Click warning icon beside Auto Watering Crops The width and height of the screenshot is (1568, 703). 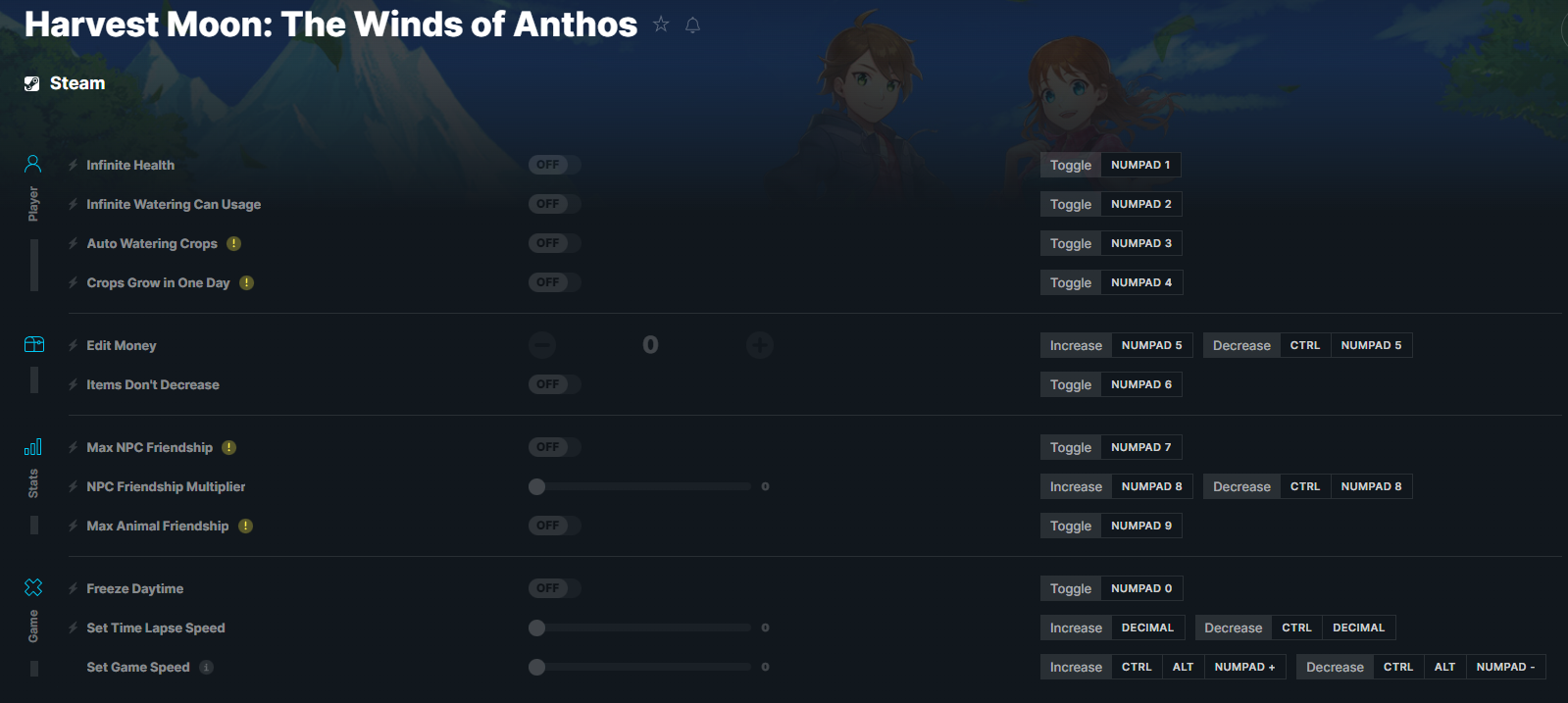pos(233,243)
